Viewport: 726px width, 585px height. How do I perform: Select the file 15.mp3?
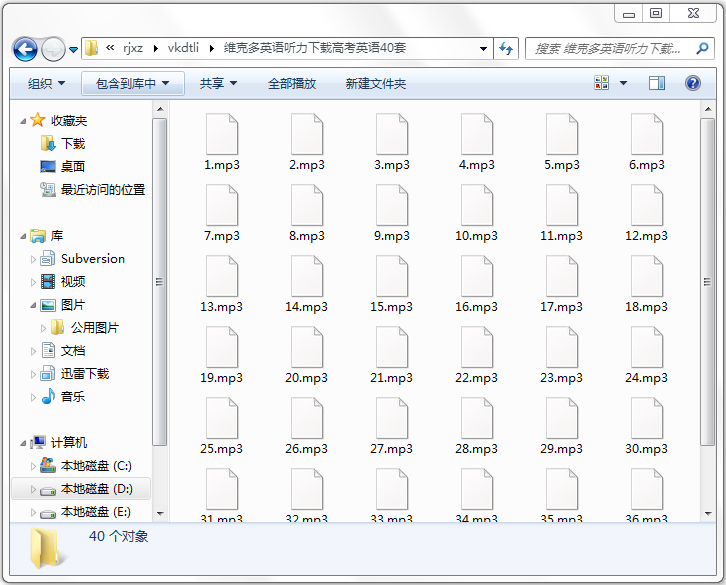(x=392, y=284)
